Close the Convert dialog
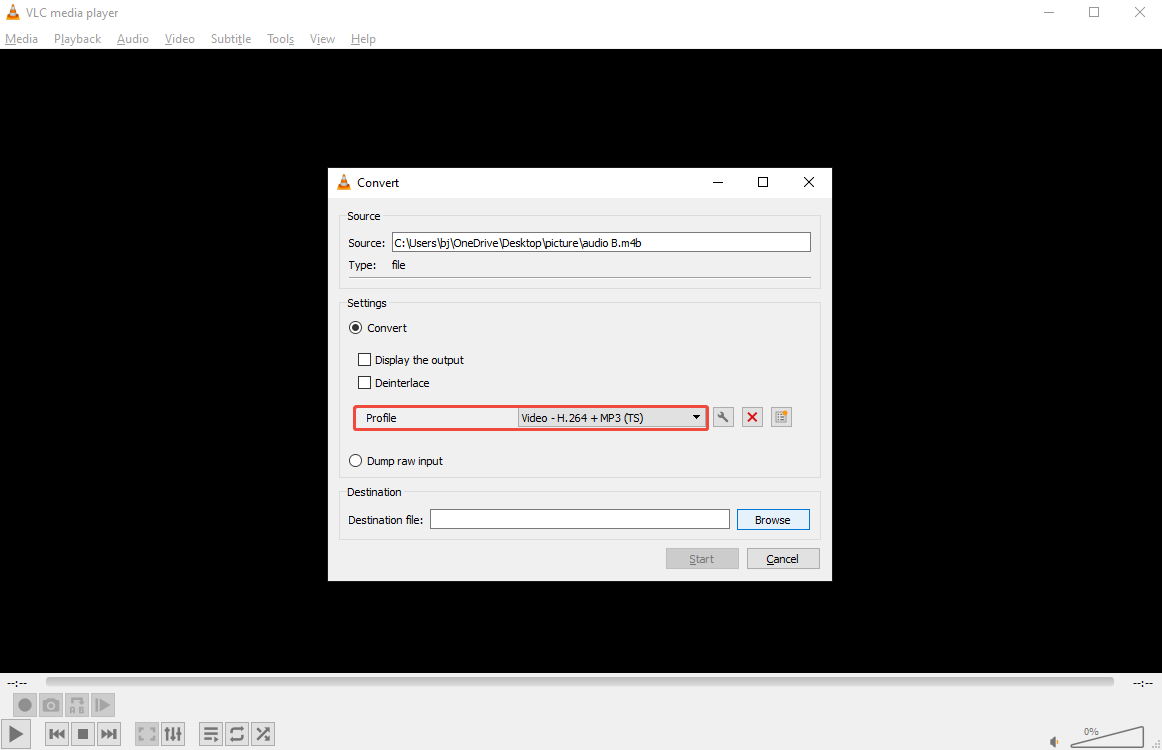 (x=809, y=182)
